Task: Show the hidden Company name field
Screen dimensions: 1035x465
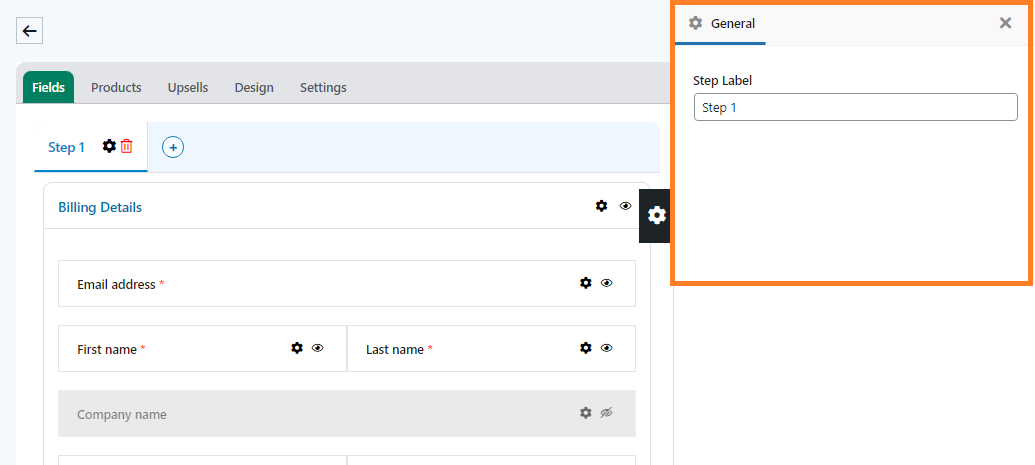Action: [x=607, y=413]
